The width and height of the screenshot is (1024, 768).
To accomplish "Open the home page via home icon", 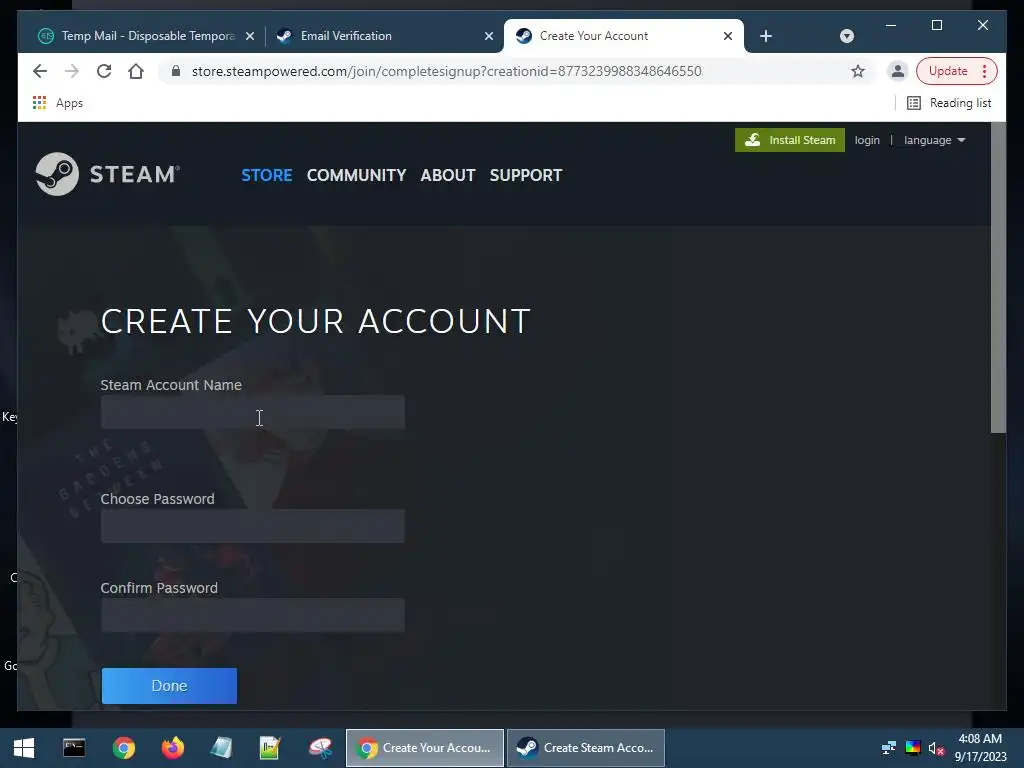I will (136, 71).
